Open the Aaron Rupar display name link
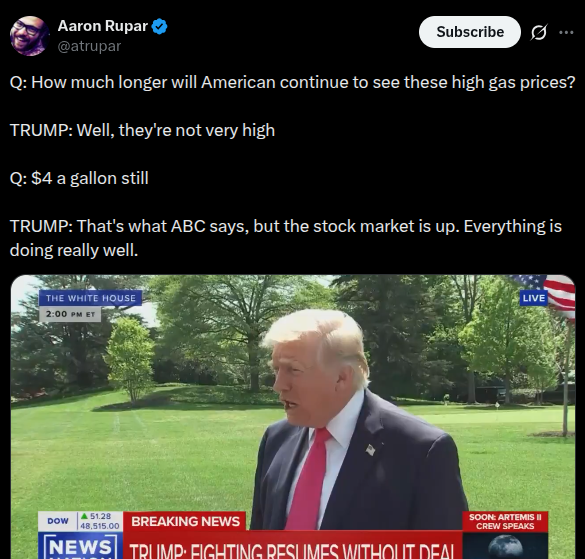The width and height of the screenshot is (585, 559). point(103,26)
